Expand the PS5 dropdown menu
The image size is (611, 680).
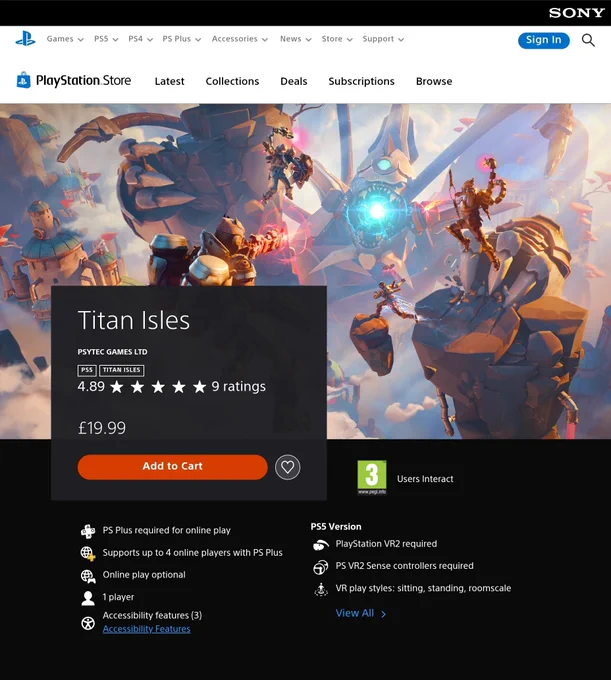[106, 39]
